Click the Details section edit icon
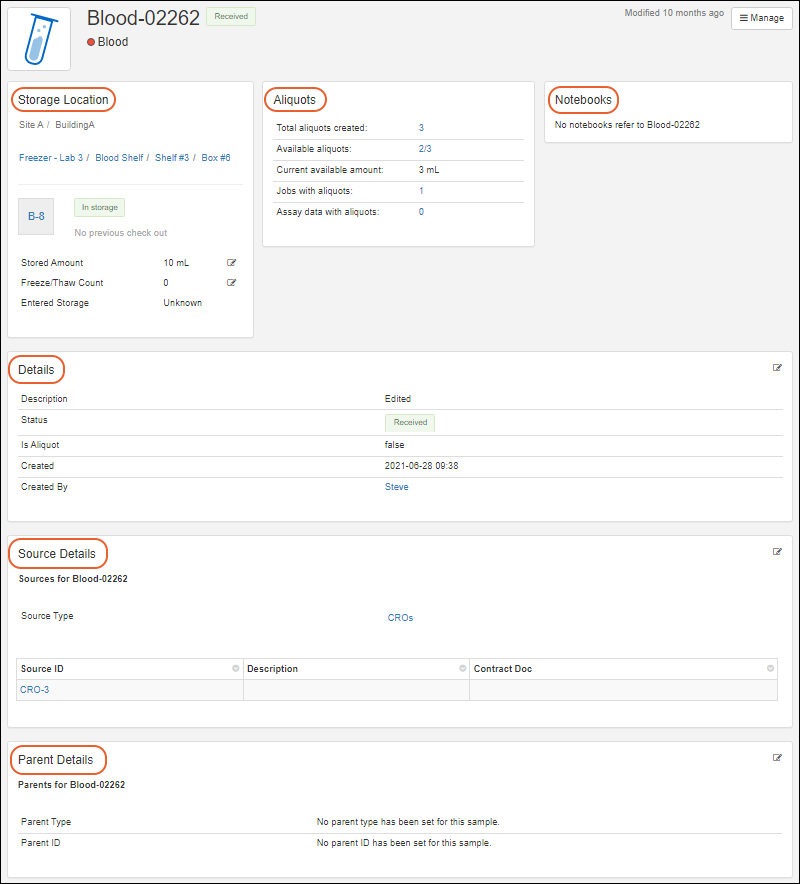The width and height of the screenshot is (800, 884). pos(777,368)
